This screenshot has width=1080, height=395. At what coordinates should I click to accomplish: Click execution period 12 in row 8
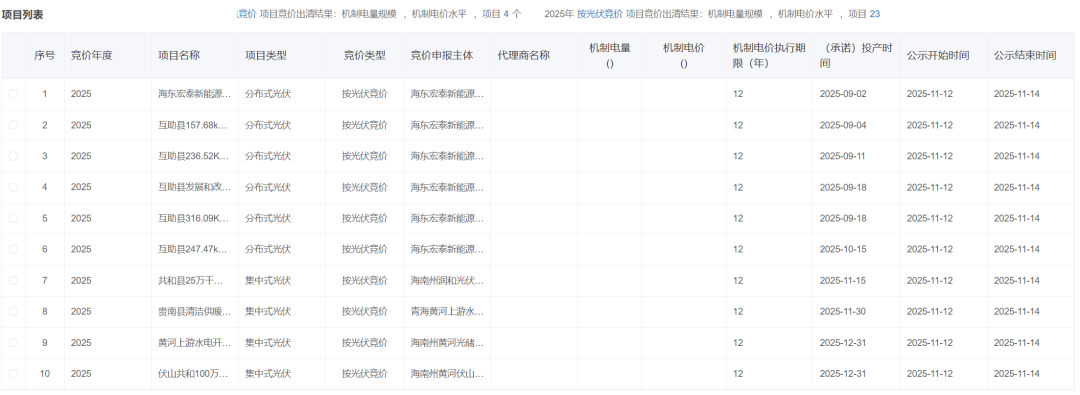[x=738, y=312]
